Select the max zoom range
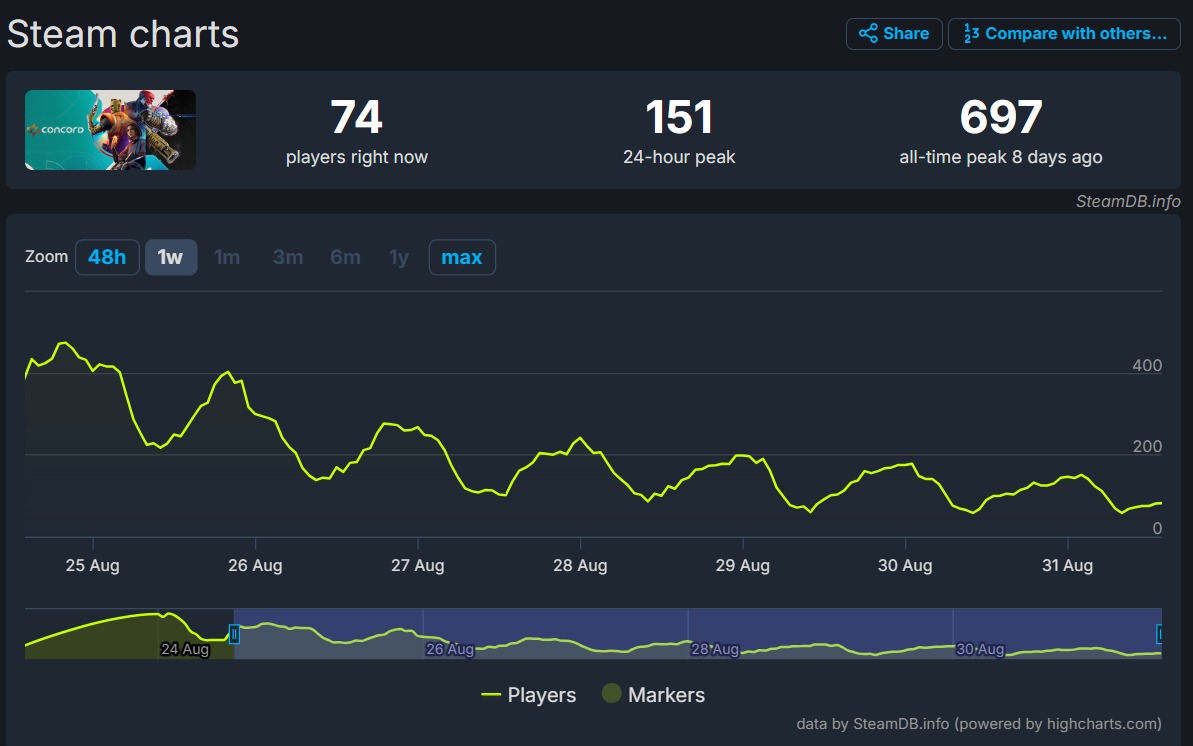 [462, 257]
